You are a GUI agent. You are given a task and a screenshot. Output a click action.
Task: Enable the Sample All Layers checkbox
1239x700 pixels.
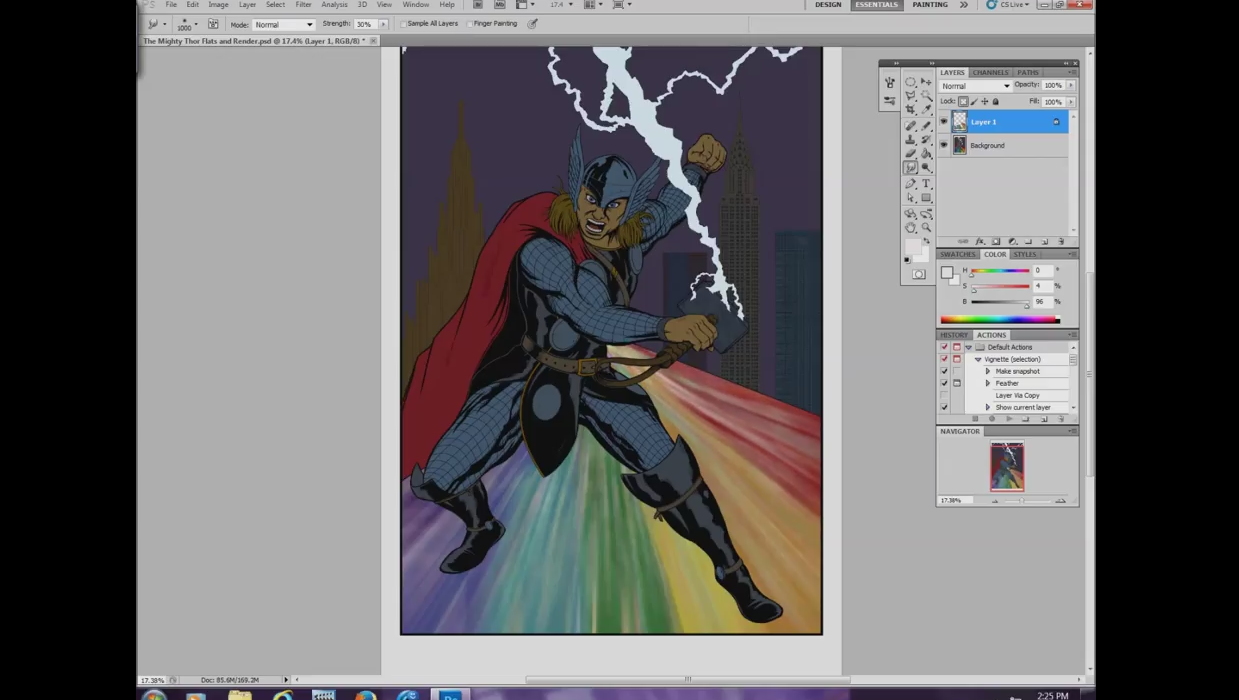[403, 24]
